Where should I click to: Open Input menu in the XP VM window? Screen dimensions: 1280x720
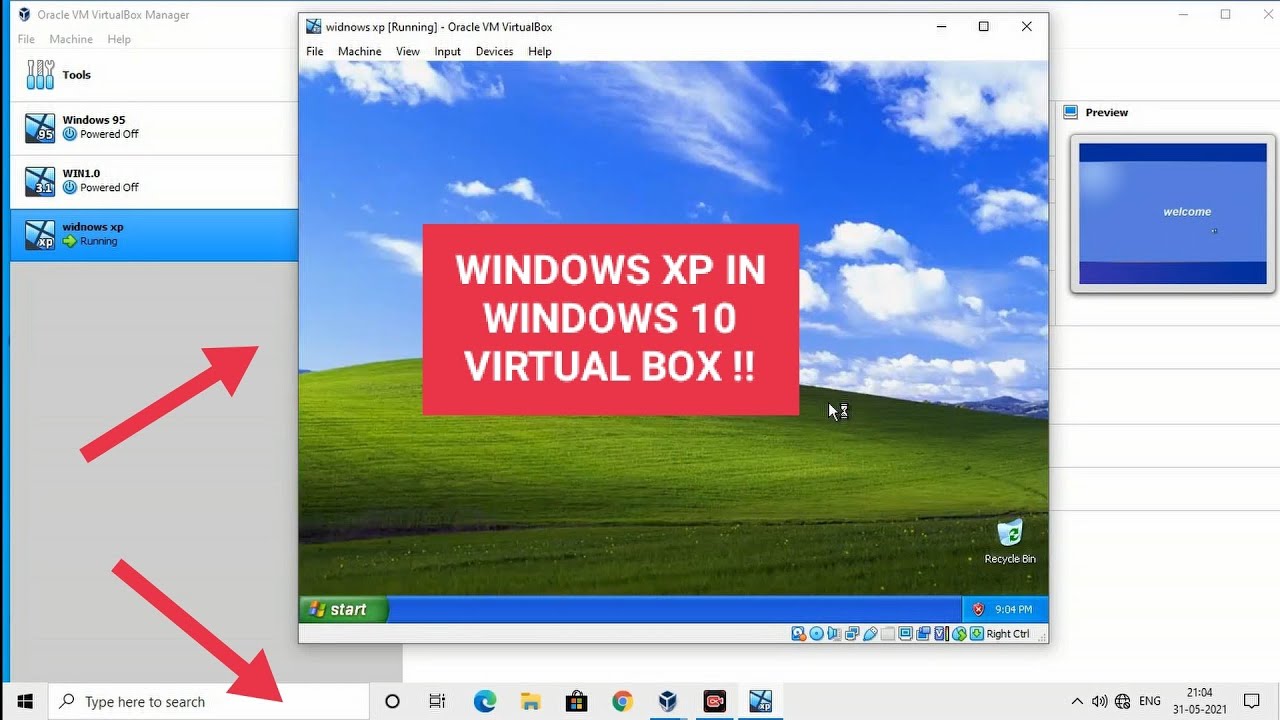447,51
